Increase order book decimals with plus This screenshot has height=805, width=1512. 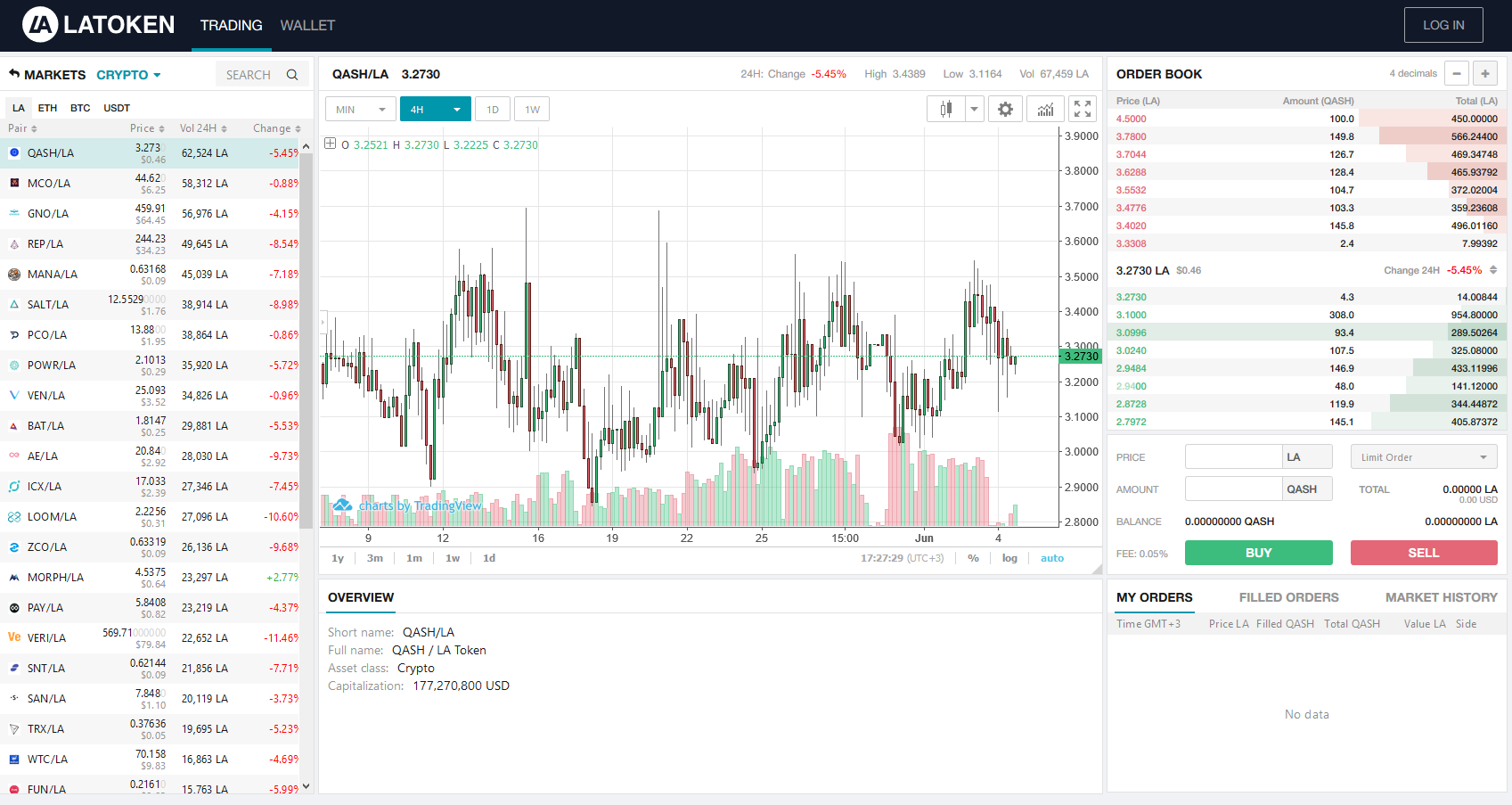pyautogui.click(x=1485, y=74)
